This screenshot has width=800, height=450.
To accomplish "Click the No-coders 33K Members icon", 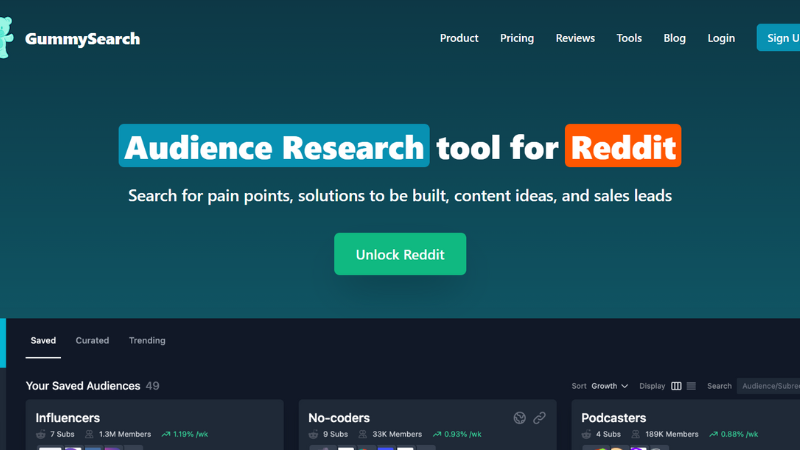I will pyautogui.click(x=363, y=434).
